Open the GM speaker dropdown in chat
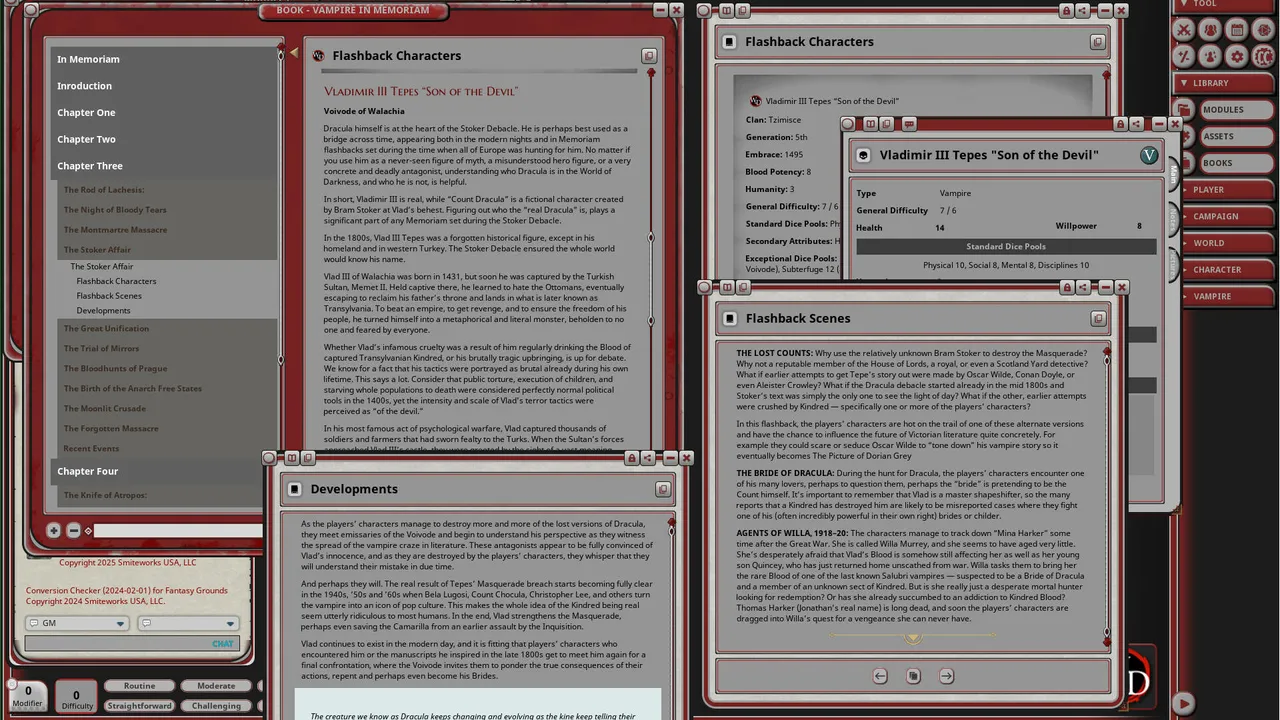The width and height of the screenshot is (1280, 720). pyautogui.click(x=77, y=623)
